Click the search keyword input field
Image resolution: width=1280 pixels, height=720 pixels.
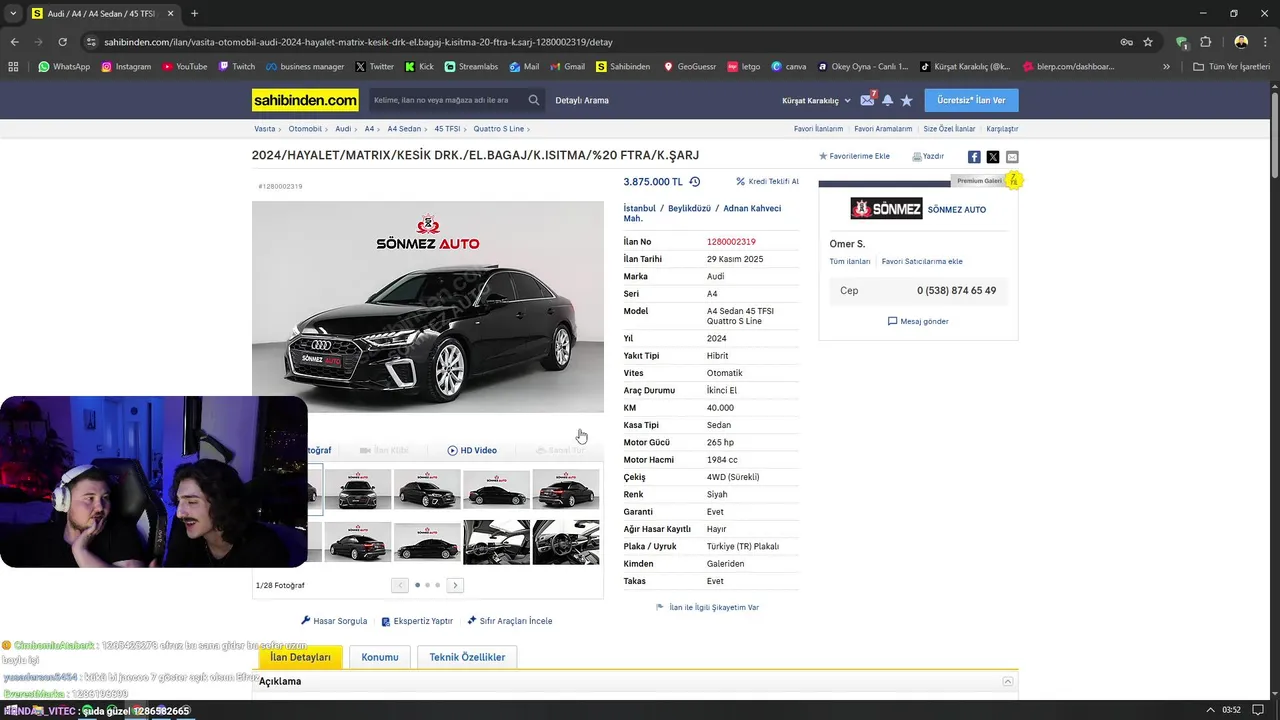coord(445,100)
